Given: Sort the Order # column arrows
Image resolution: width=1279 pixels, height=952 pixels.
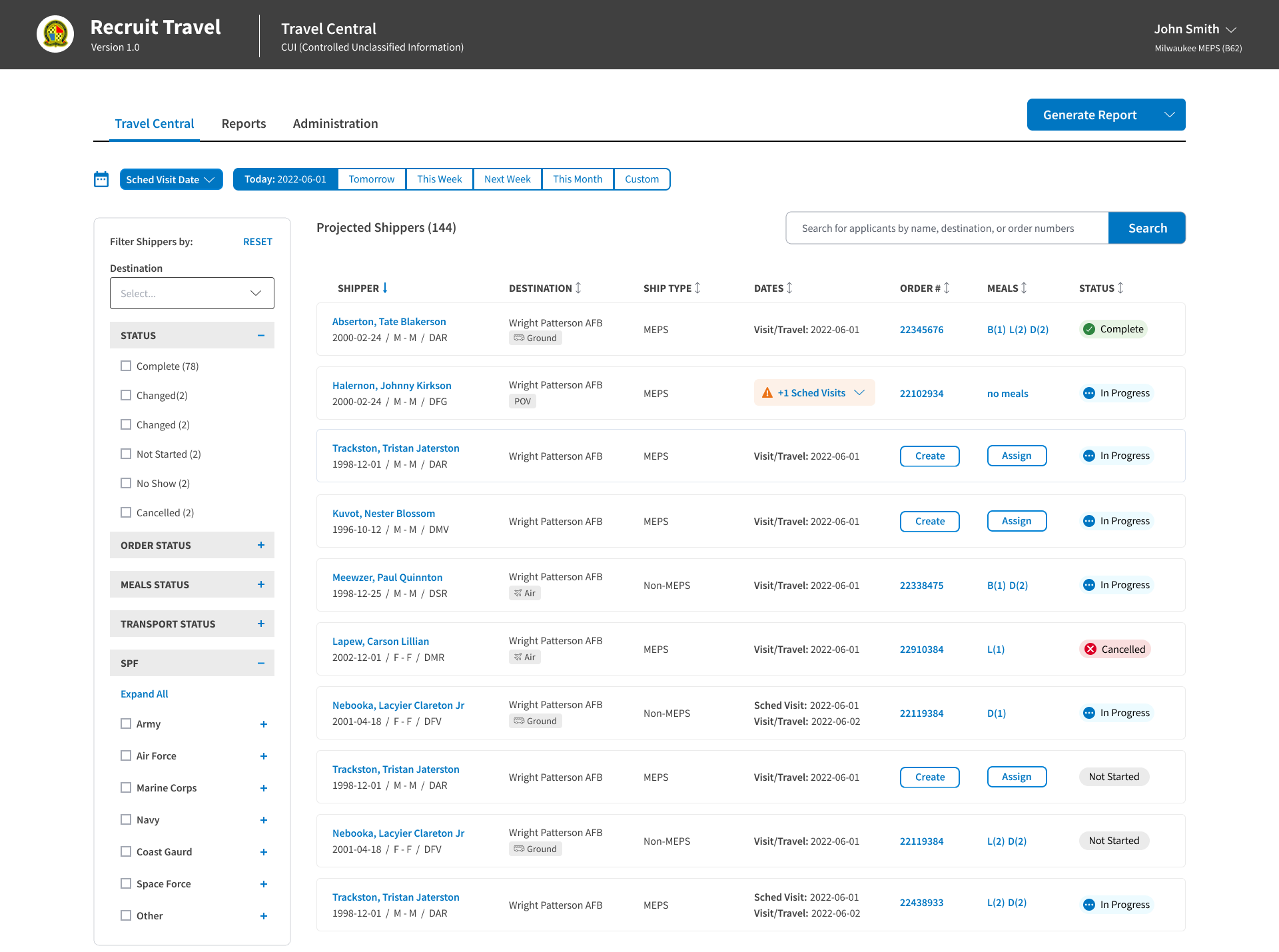Looking at the screenshot, I should [947, 288].
